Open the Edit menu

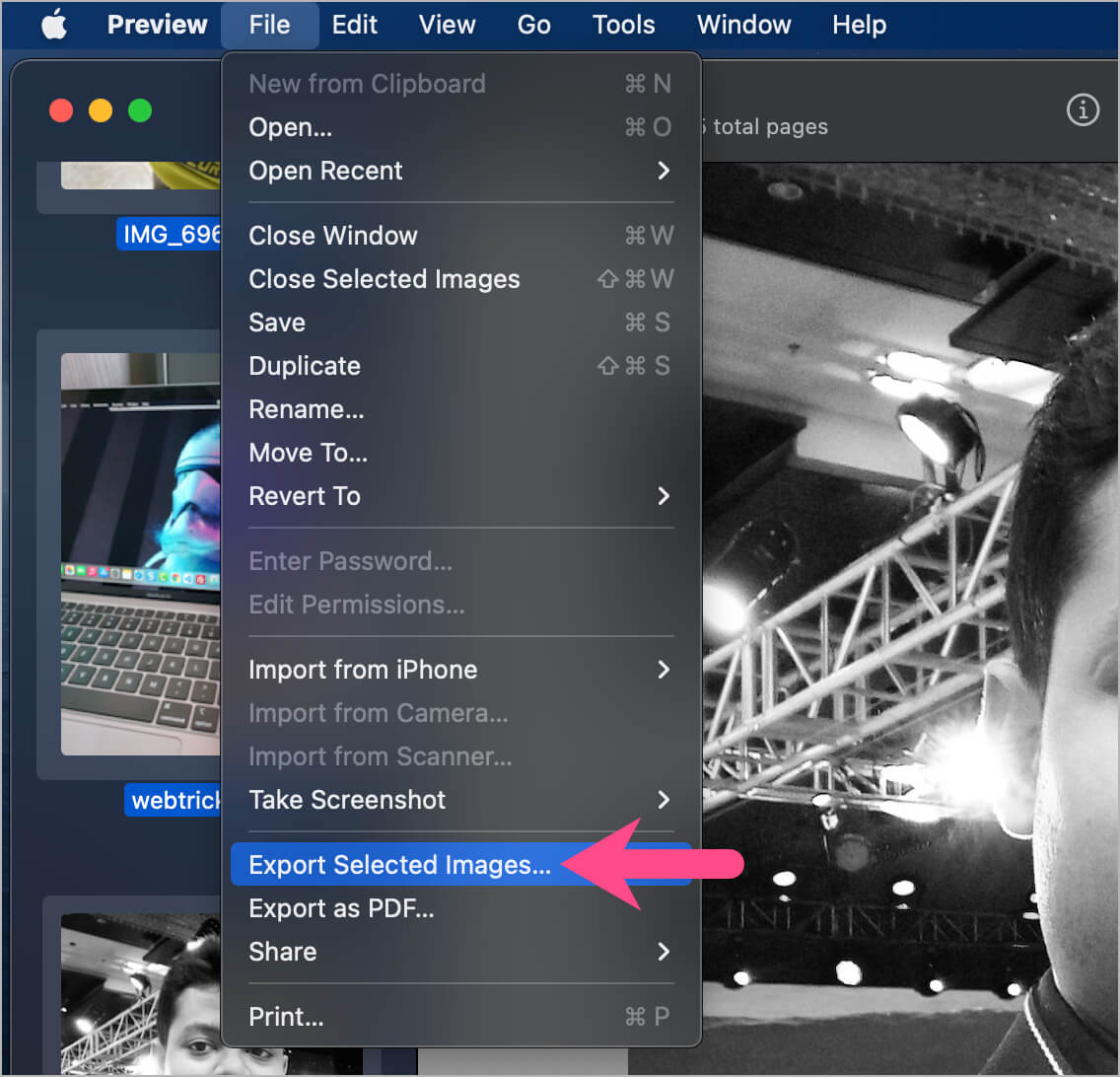point(354,25)
